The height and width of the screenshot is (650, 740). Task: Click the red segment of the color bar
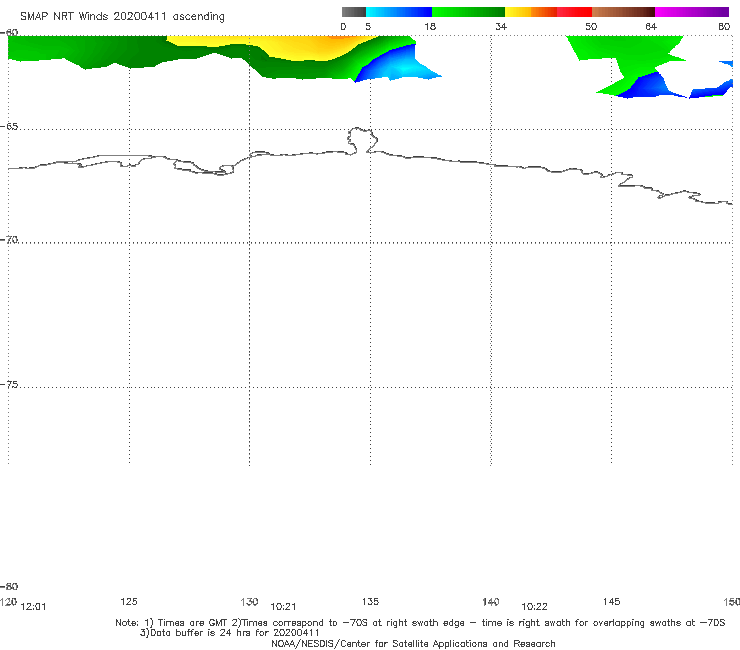pos(574,12)
